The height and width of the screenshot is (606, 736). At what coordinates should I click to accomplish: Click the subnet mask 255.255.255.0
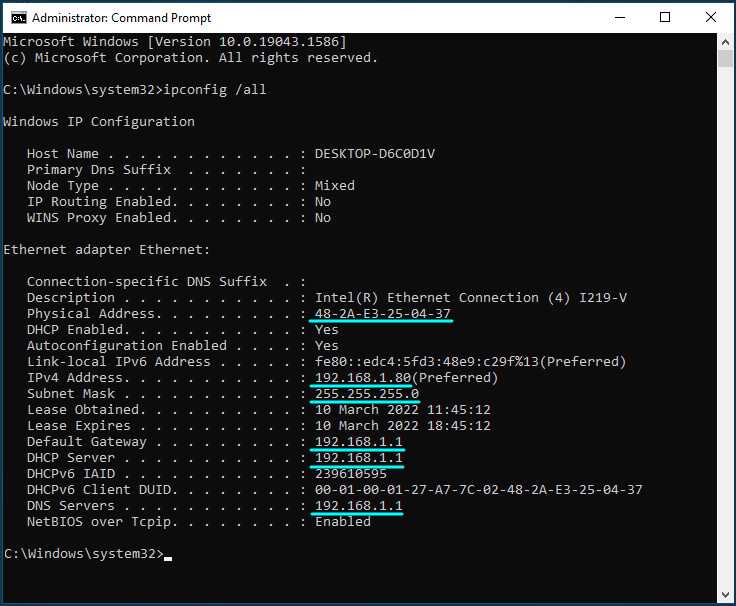point(366,393)
